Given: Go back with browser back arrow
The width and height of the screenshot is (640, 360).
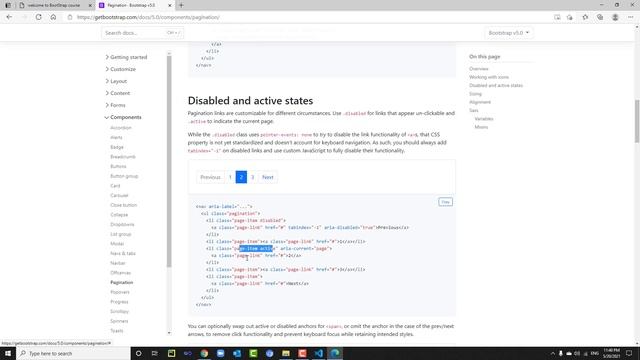Looking at the screenshot, I should coord(9,17).
